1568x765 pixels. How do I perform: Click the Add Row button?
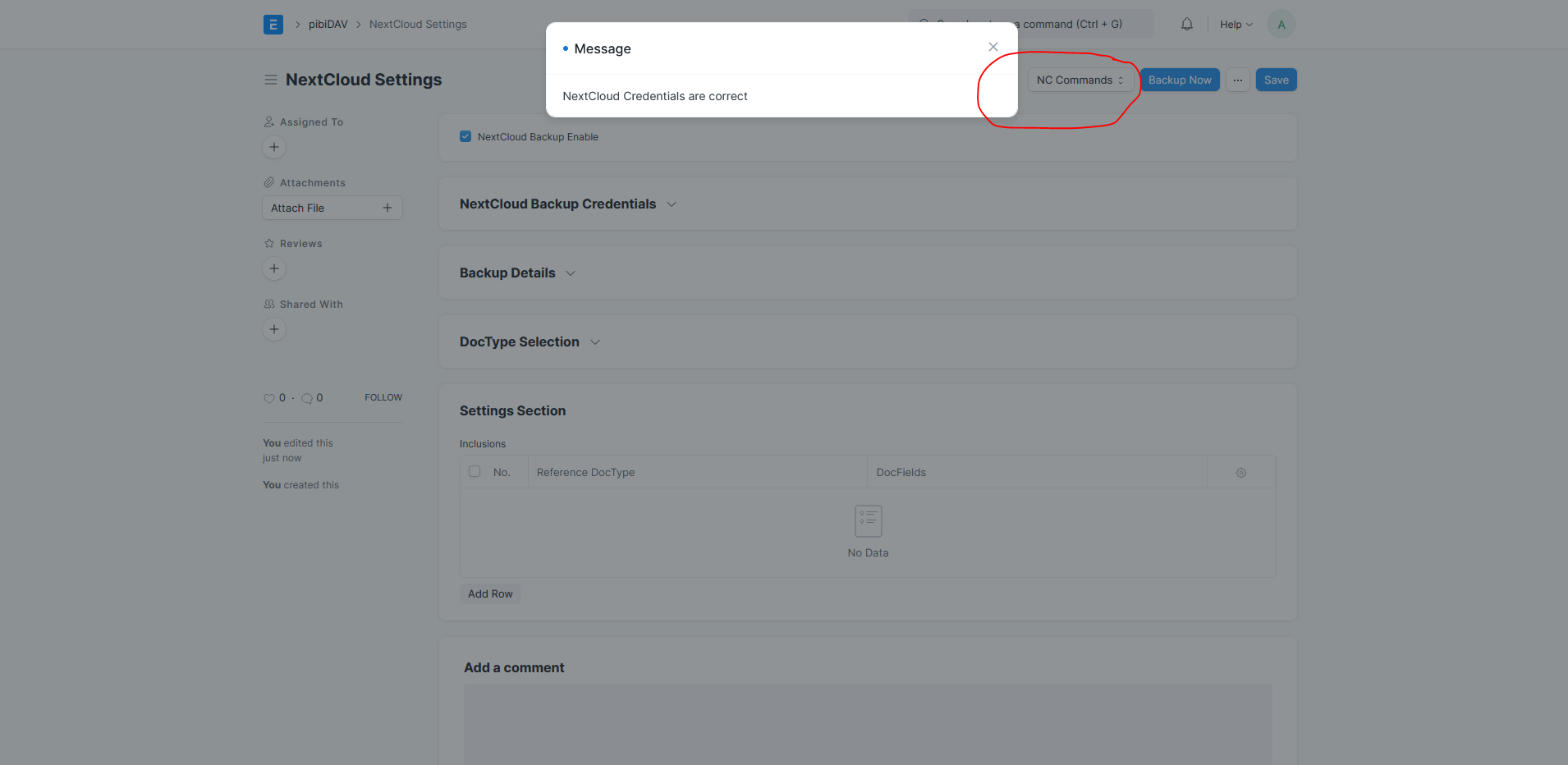pos(490,593)
